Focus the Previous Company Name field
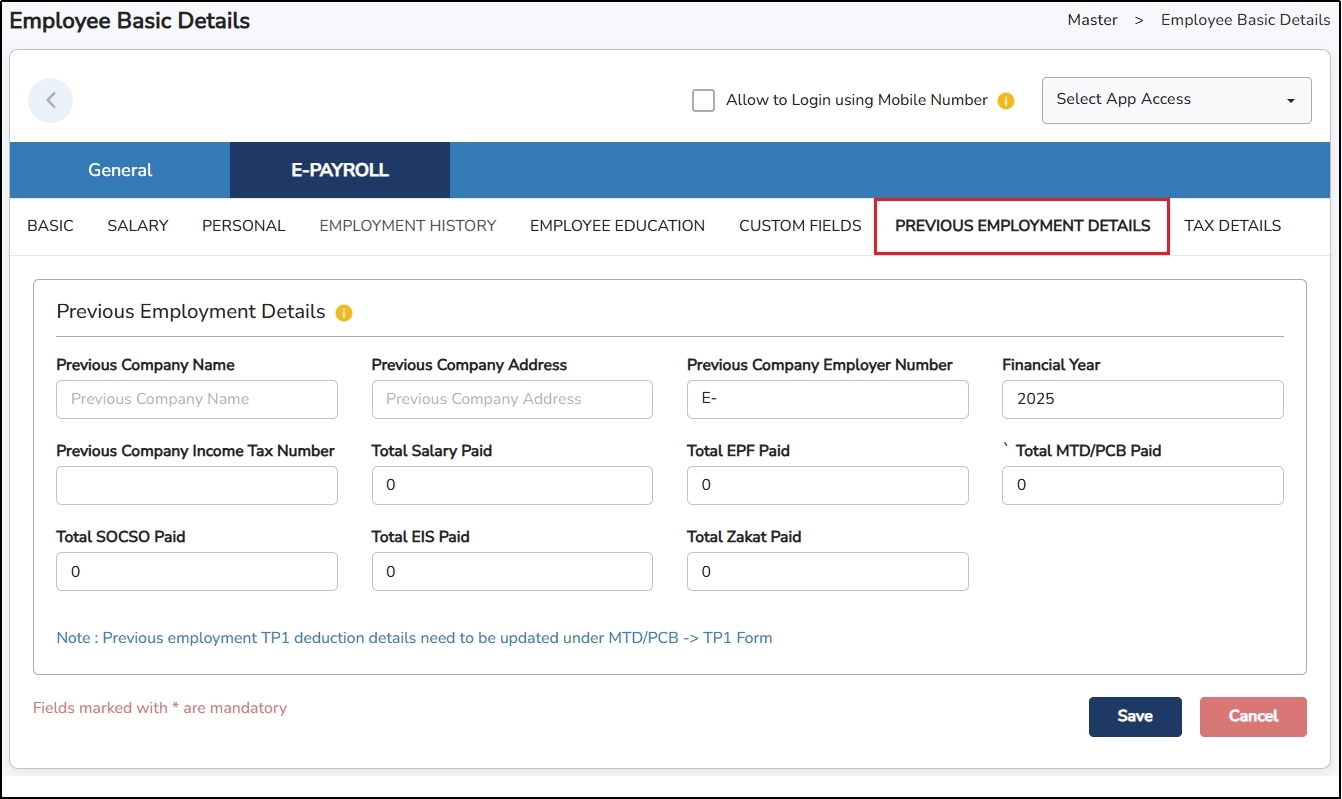 point(197,399)
